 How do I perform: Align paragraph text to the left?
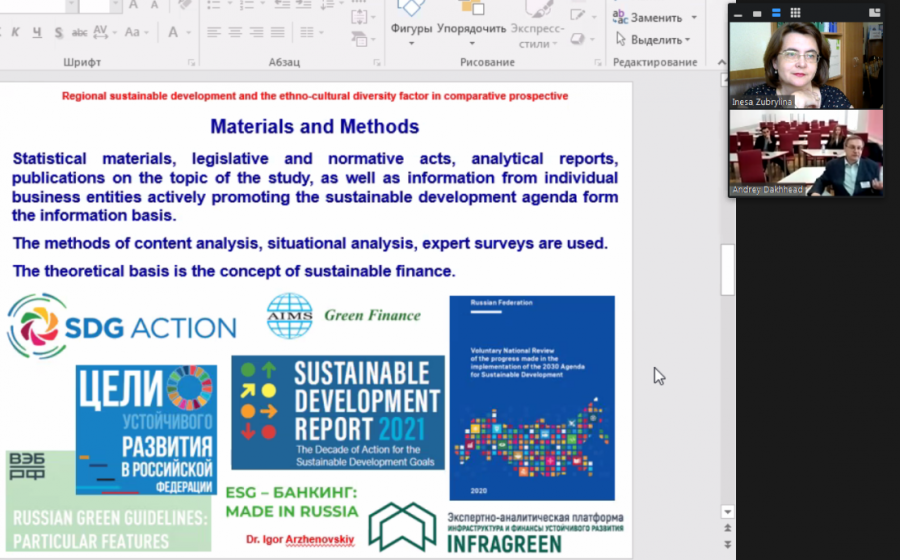214,32
